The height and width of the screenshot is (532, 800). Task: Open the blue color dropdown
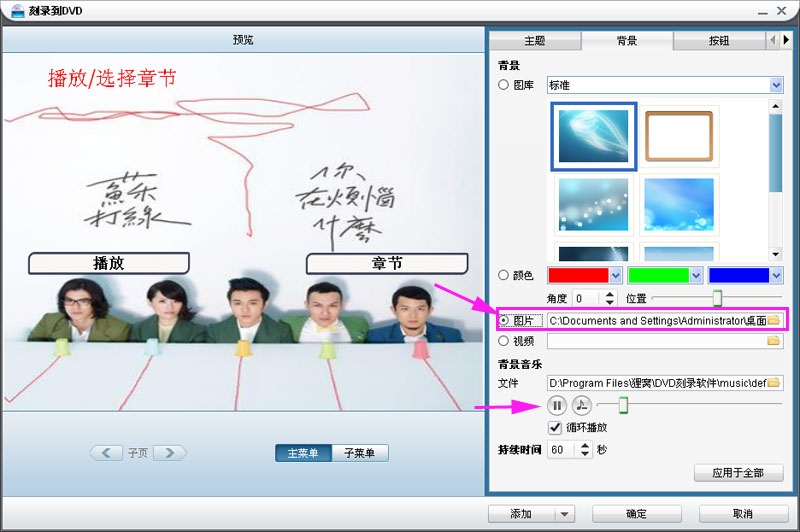point(776,275)
